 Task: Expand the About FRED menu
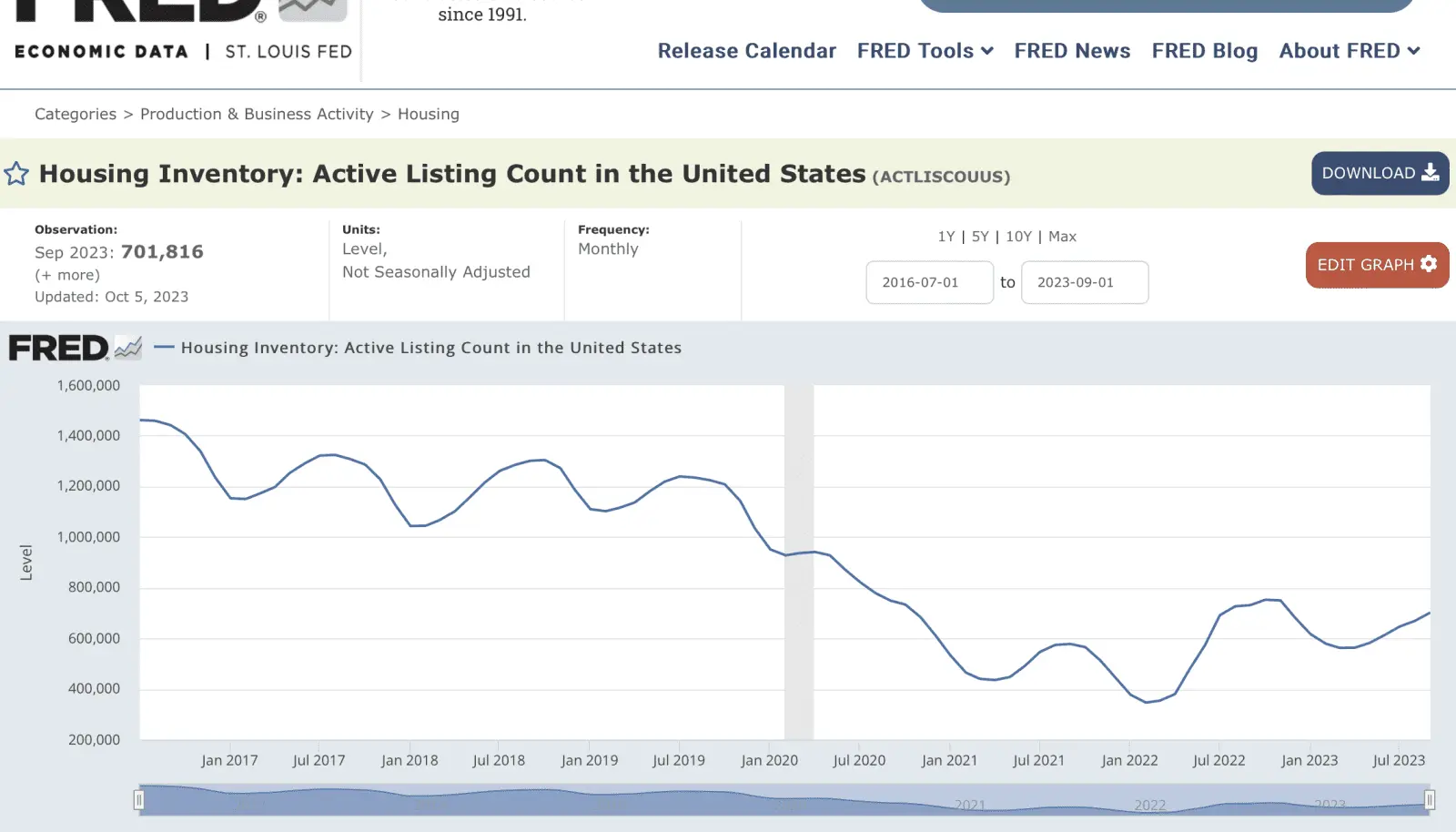coord(1349,51)
